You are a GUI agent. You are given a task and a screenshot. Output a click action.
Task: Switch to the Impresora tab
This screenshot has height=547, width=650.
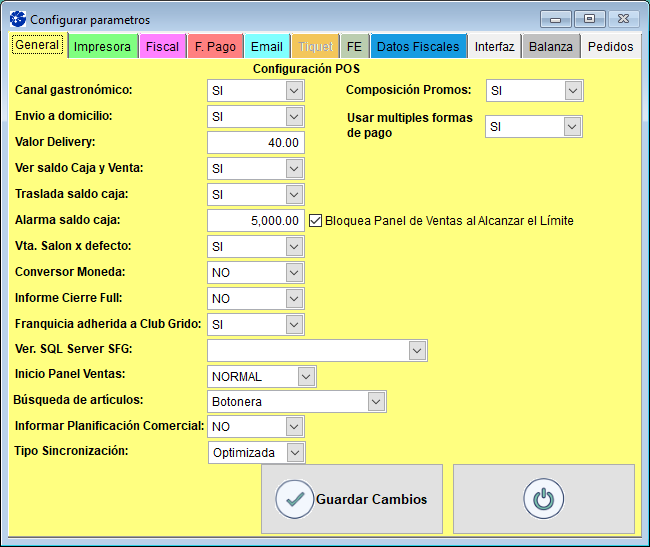tap(102, 46)
